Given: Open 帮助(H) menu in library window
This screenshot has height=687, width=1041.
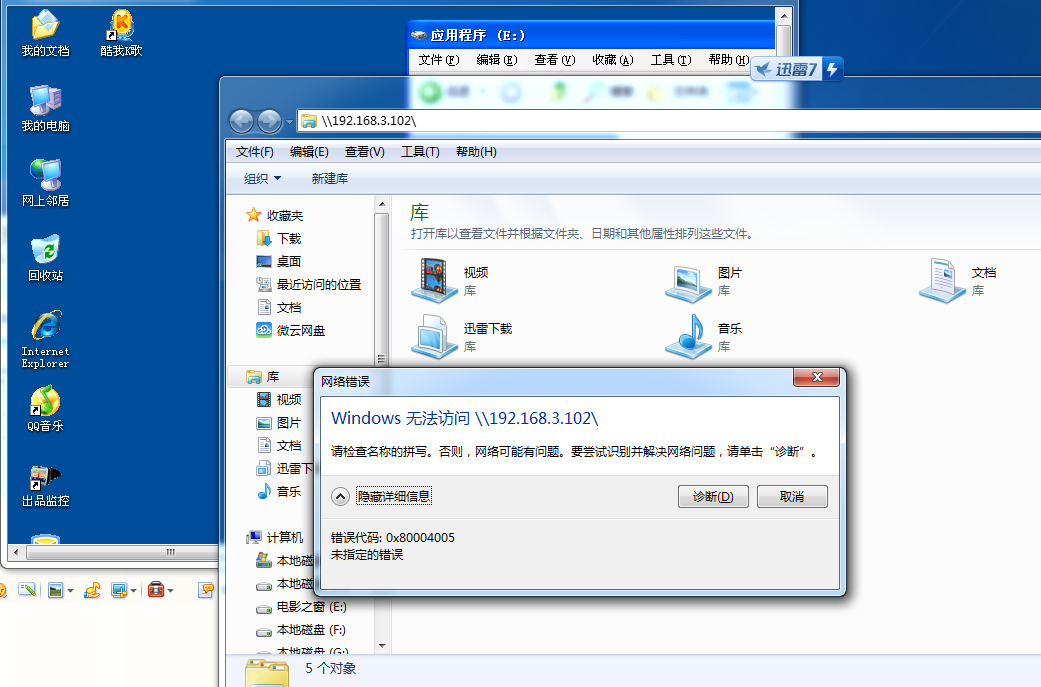Looking at the screenshot, I should [476, 152].
